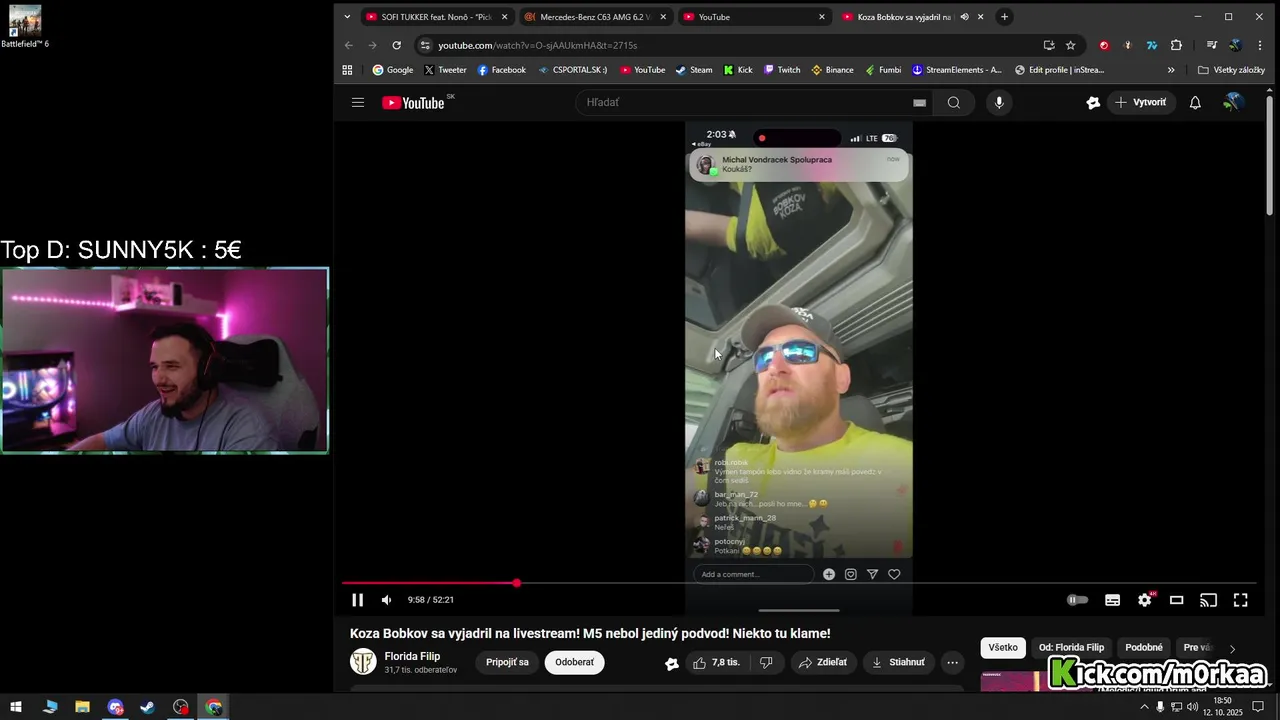The width and height of the screenshot is (1280, 720).
Task: Mute the video with the speaker icon
Action: [386, 600]
